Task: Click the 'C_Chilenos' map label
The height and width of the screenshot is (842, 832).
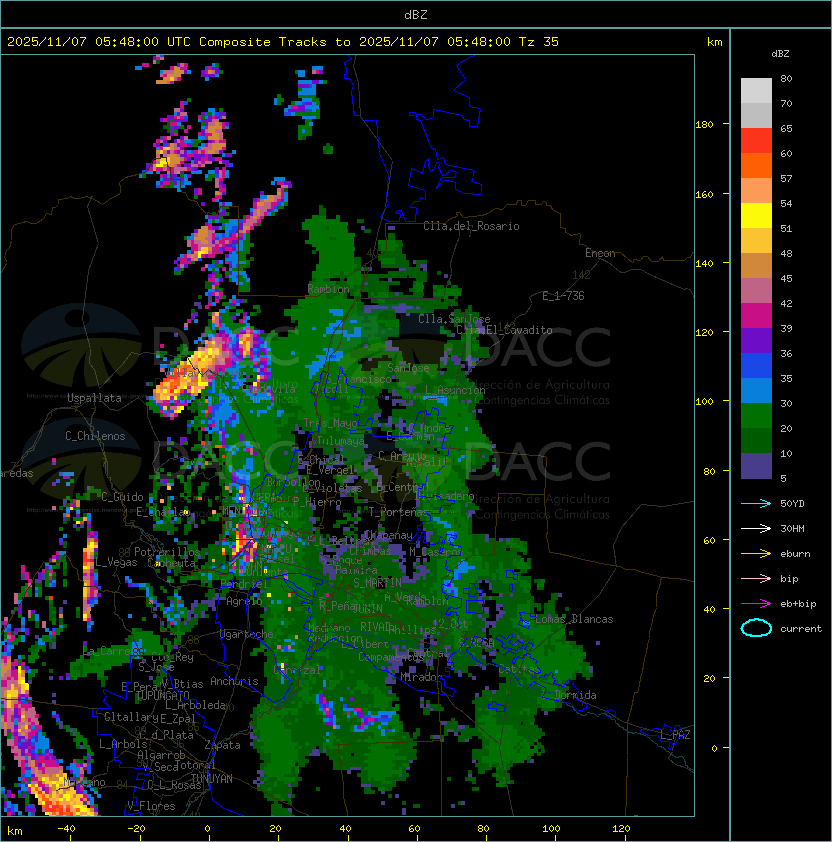Action: 95,436
